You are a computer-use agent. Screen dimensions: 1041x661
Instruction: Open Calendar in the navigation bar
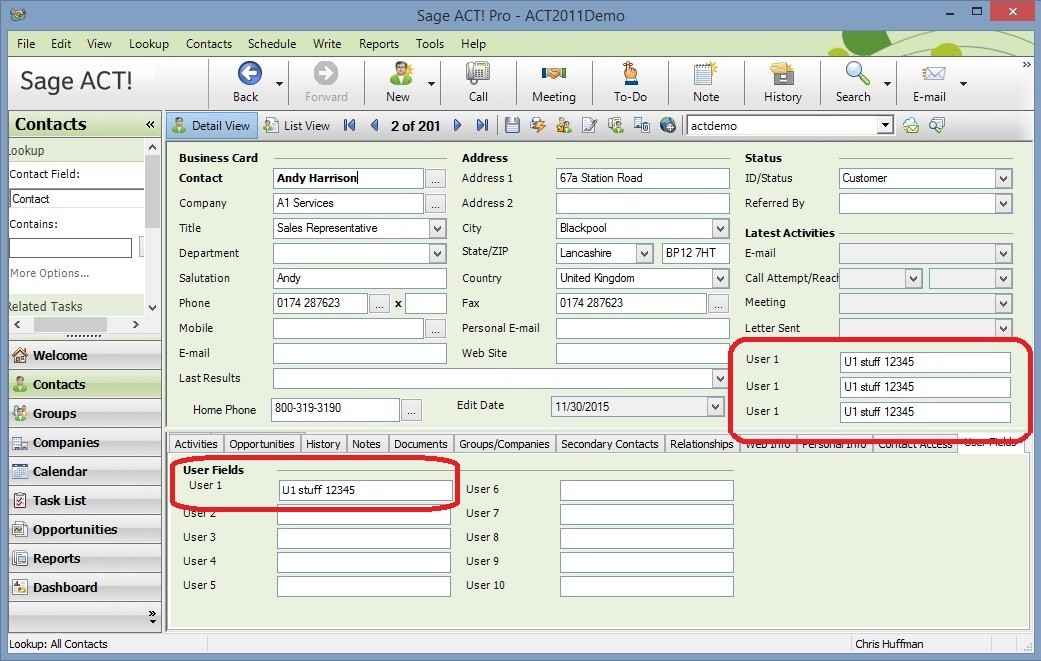85,471
